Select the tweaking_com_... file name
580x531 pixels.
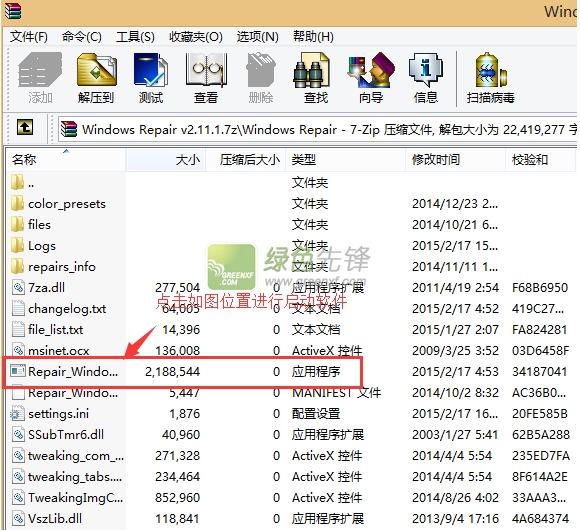coord(76,456)
